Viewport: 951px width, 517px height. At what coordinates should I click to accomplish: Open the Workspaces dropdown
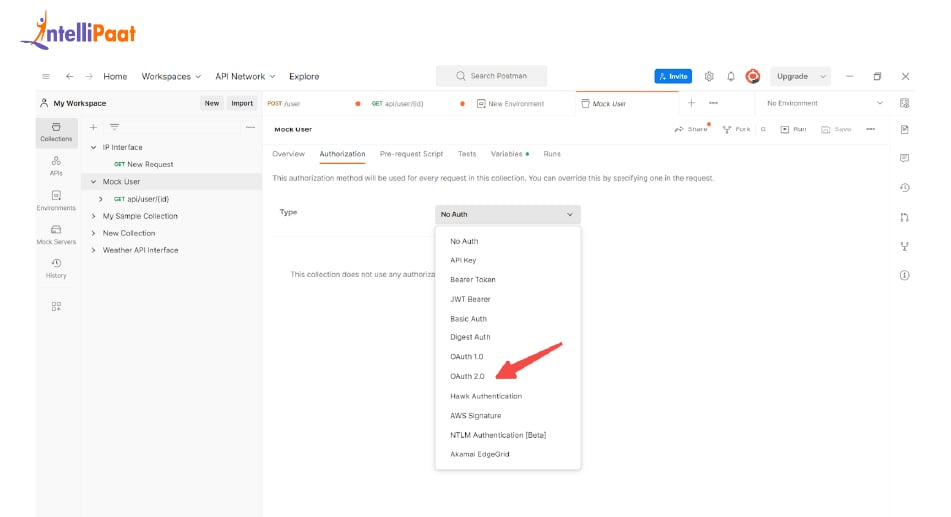tap(171, 76)
